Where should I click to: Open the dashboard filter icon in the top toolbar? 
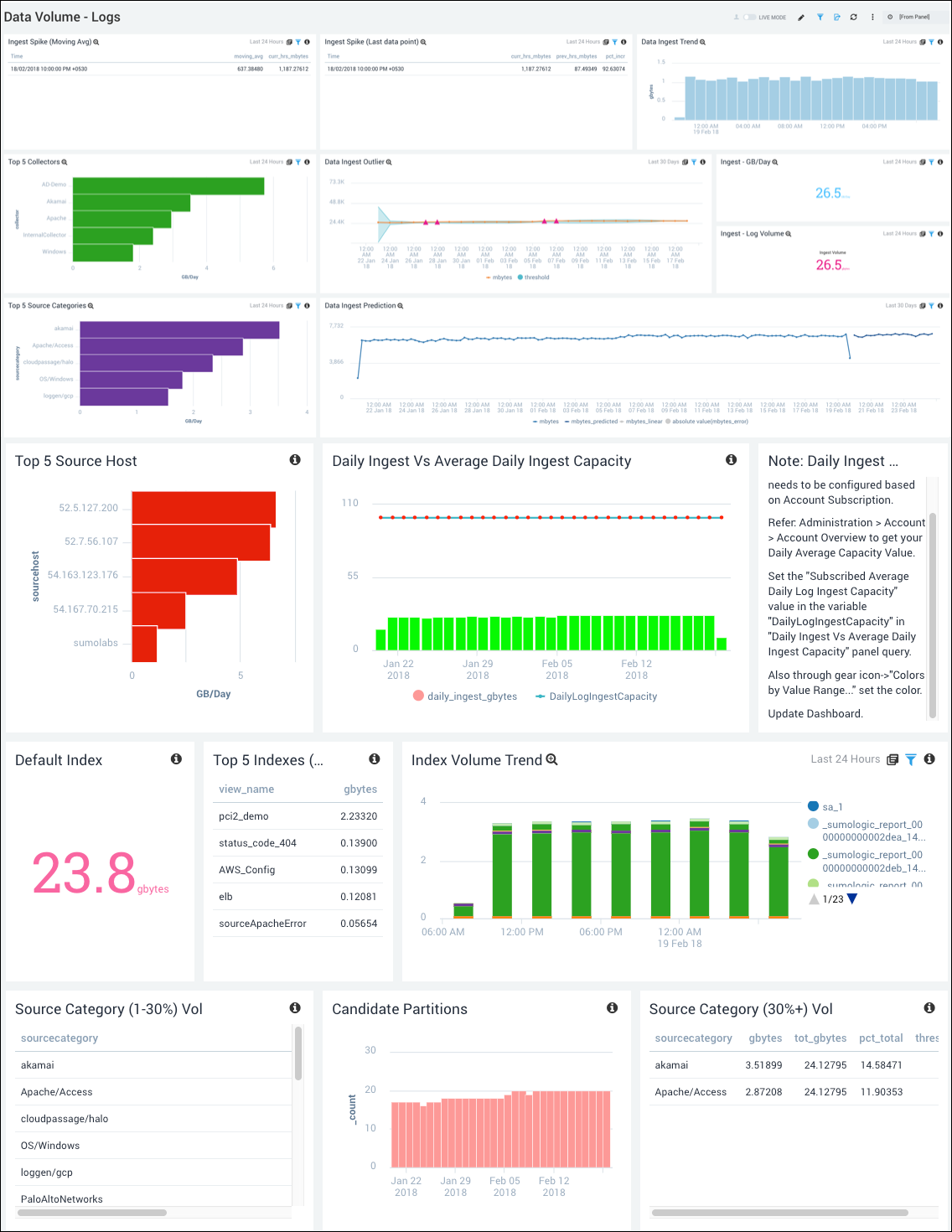pyautogui.click(x=820, y=17)
